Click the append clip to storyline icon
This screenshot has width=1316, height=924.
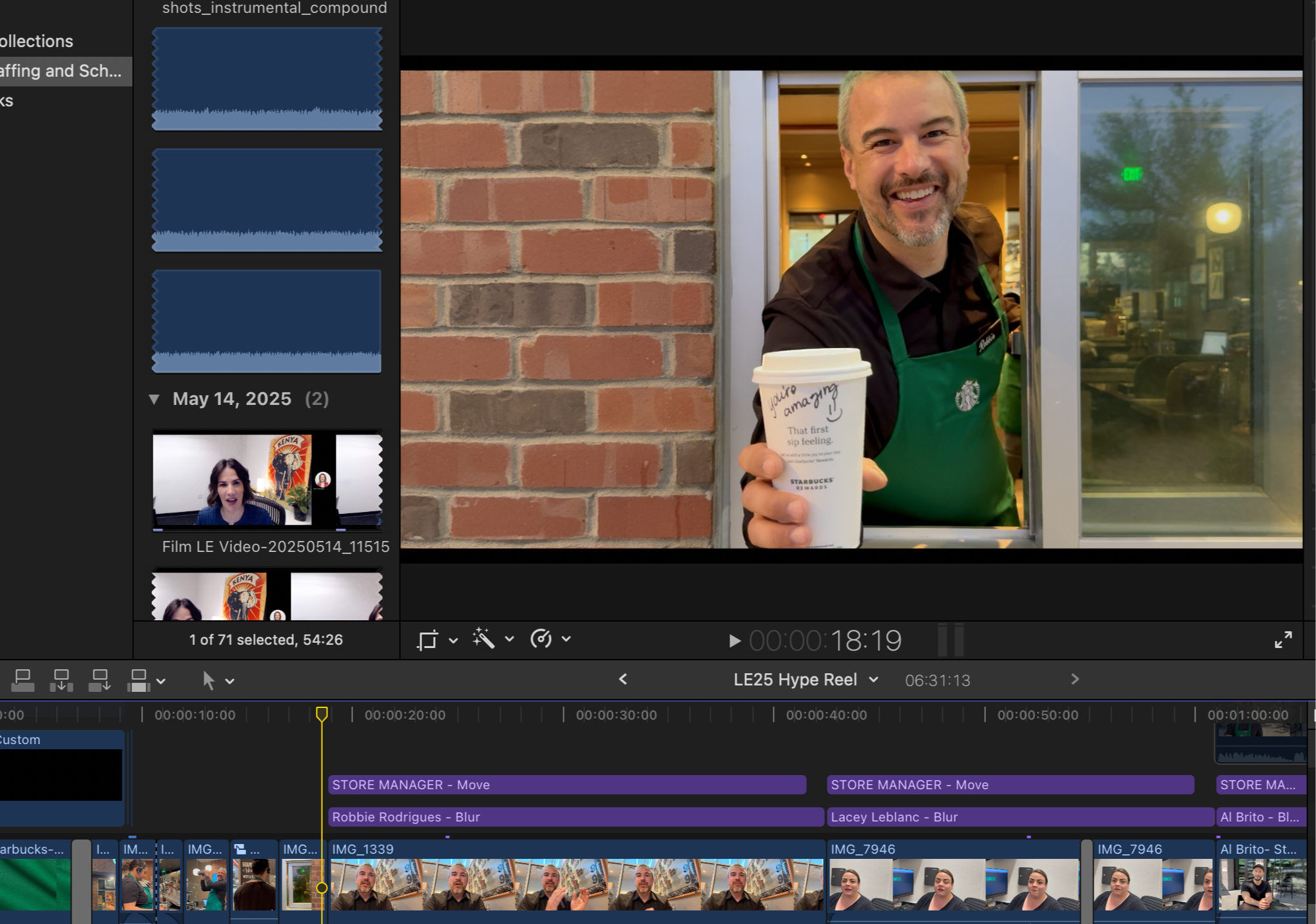coord(100,680)
